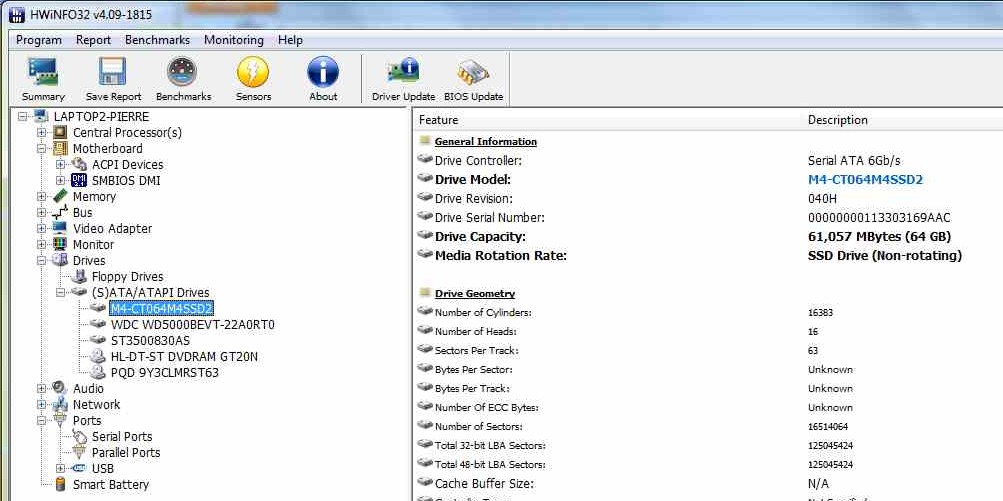This screenshot has height=501, width=1003.
Task: Click the ACPI Devices icon
Action: [x=79, y=164]
